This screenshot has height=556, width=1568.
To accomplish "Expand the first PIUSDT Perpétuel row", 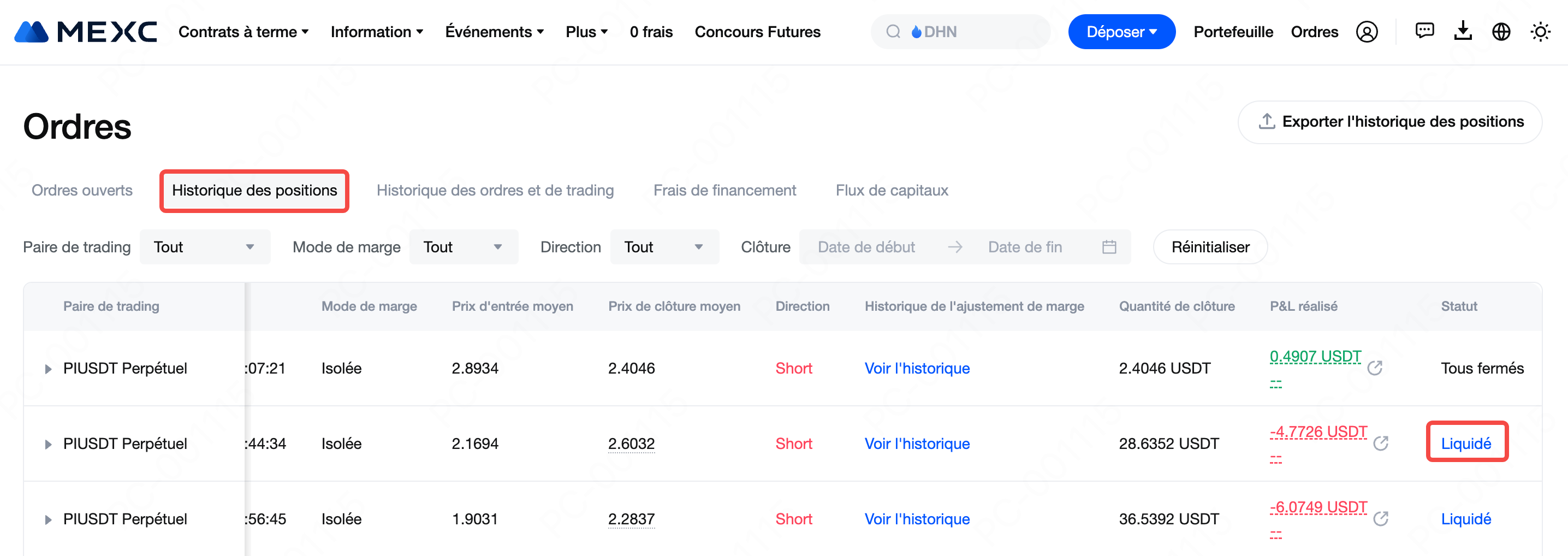I will coord(48,369).
